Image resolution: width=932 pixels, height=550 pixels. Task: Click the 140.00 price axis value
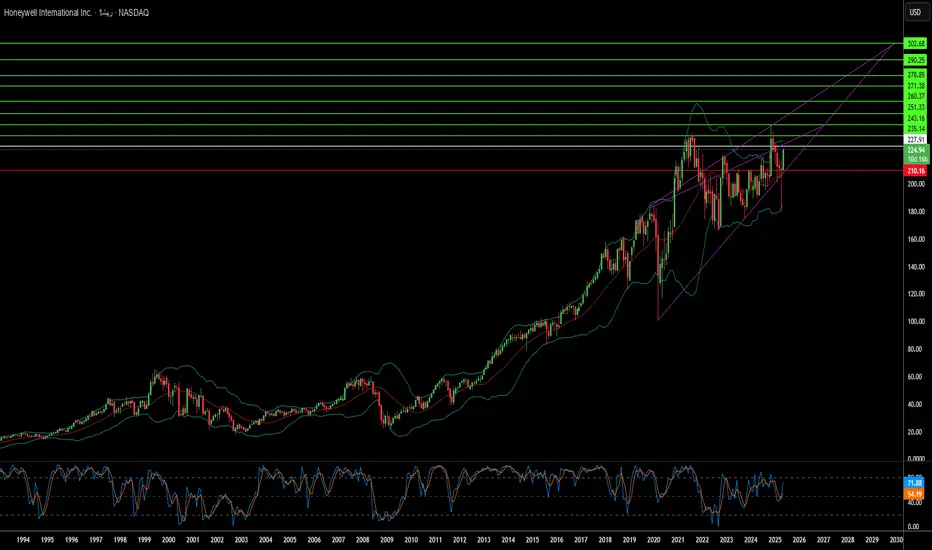click(x=915, y=267)
